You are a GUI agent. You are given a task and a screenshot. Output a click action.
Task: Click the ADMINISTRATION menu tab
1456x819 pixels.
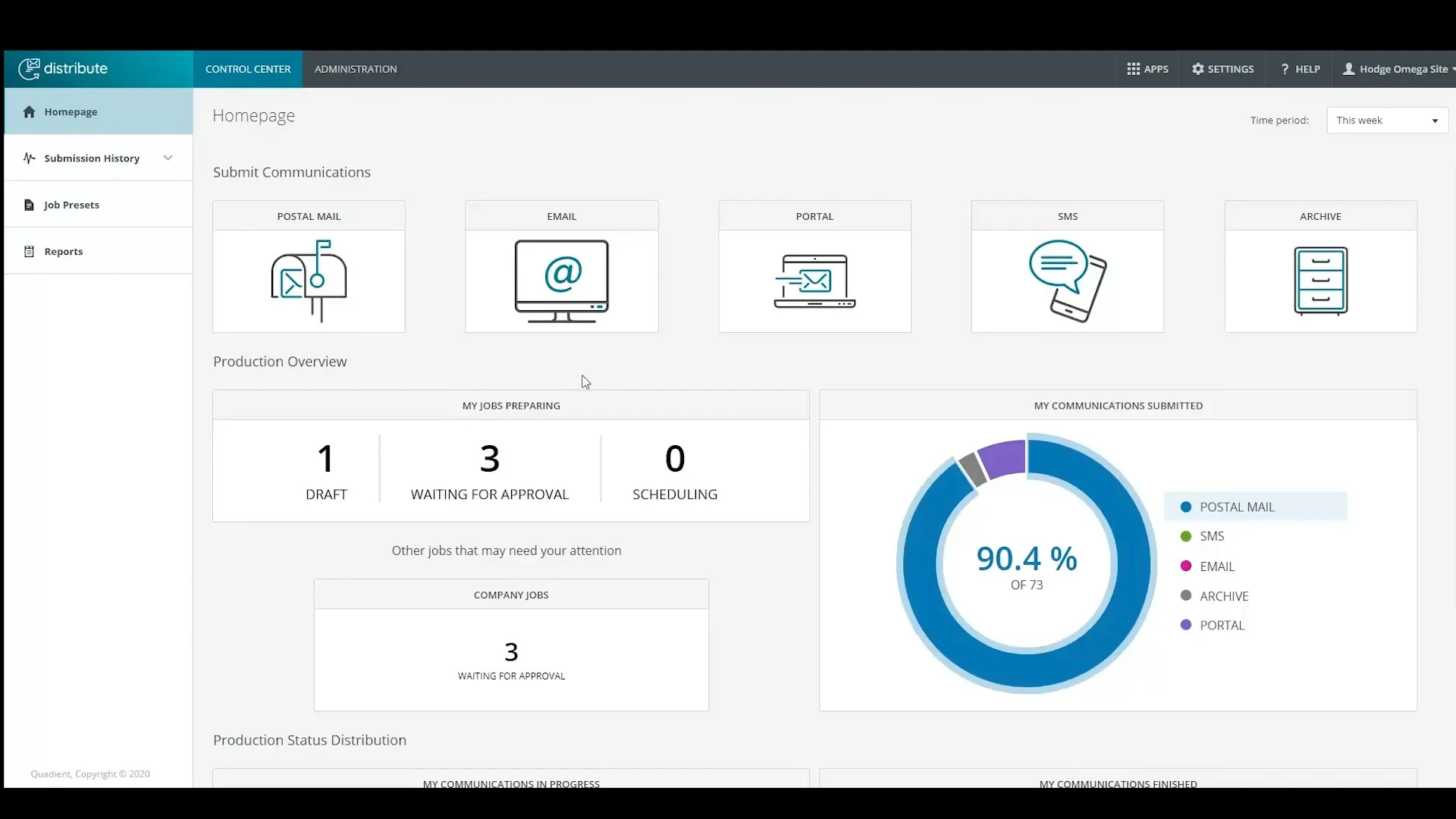click(x=356, y=68)
